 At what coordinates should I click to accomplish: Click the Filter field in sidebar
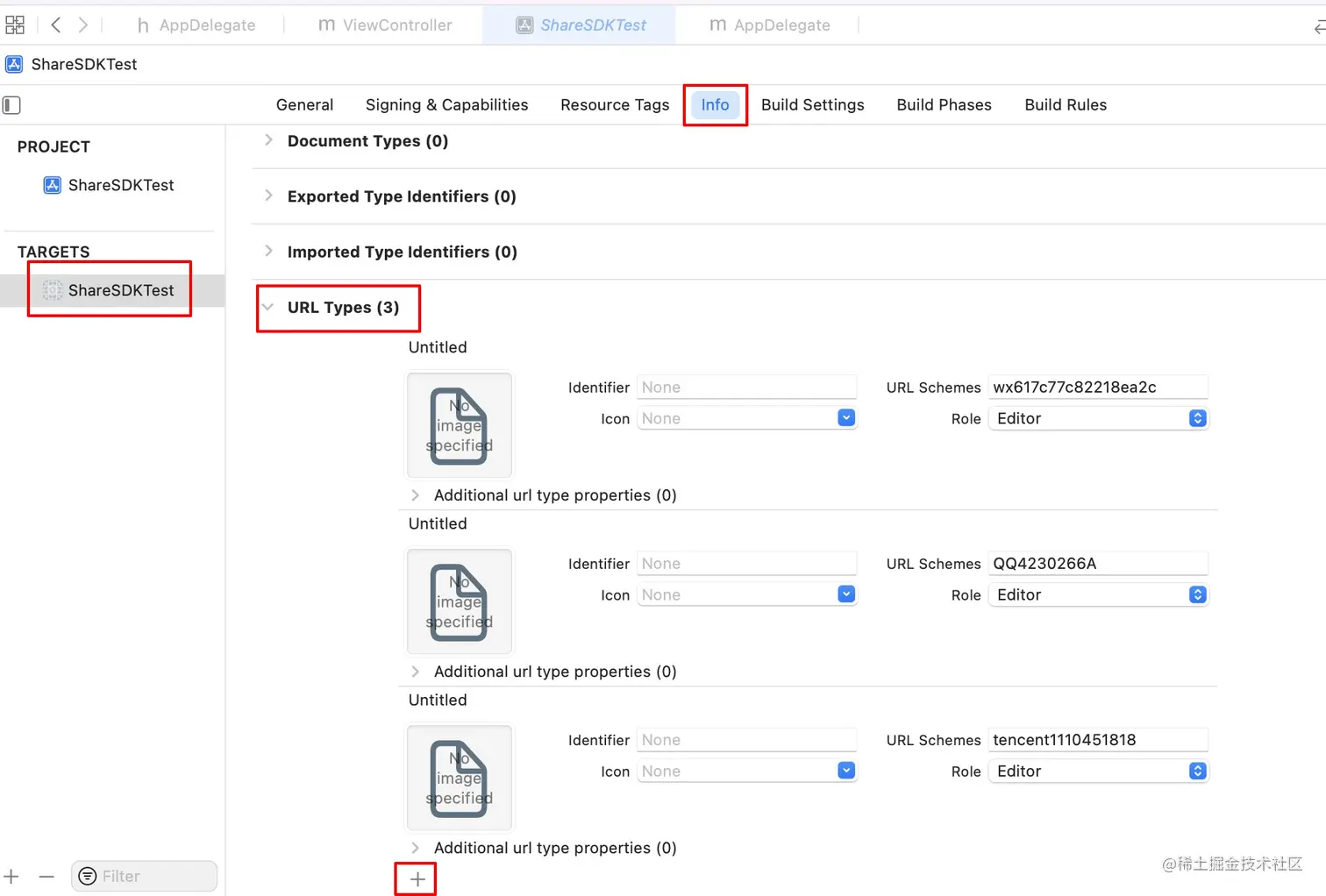(144, 876)
